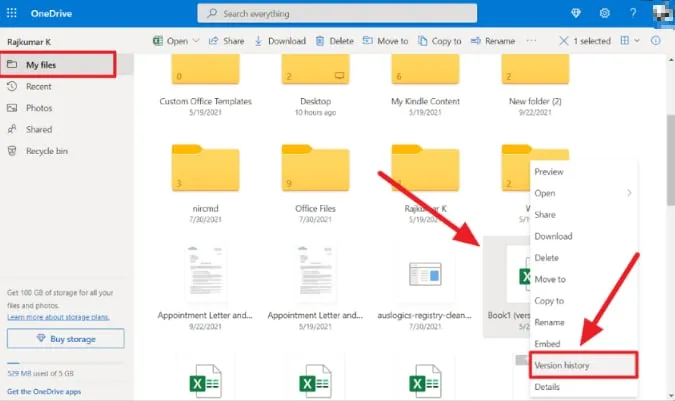Open the account profile picture
This screenshot has width=675, height=401.
[x=663, y=14]
